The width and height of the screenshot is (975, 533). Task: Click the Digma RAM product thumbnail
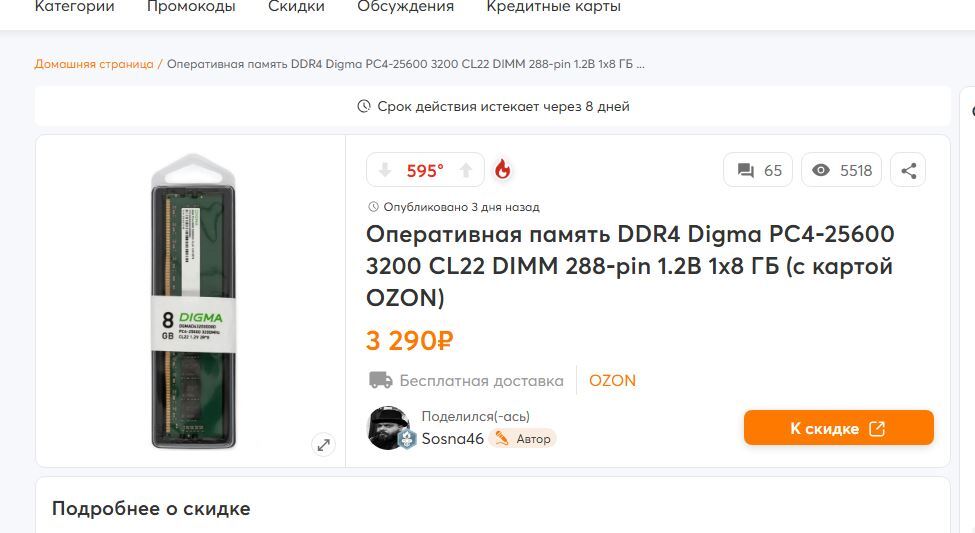tap(193, 300)
